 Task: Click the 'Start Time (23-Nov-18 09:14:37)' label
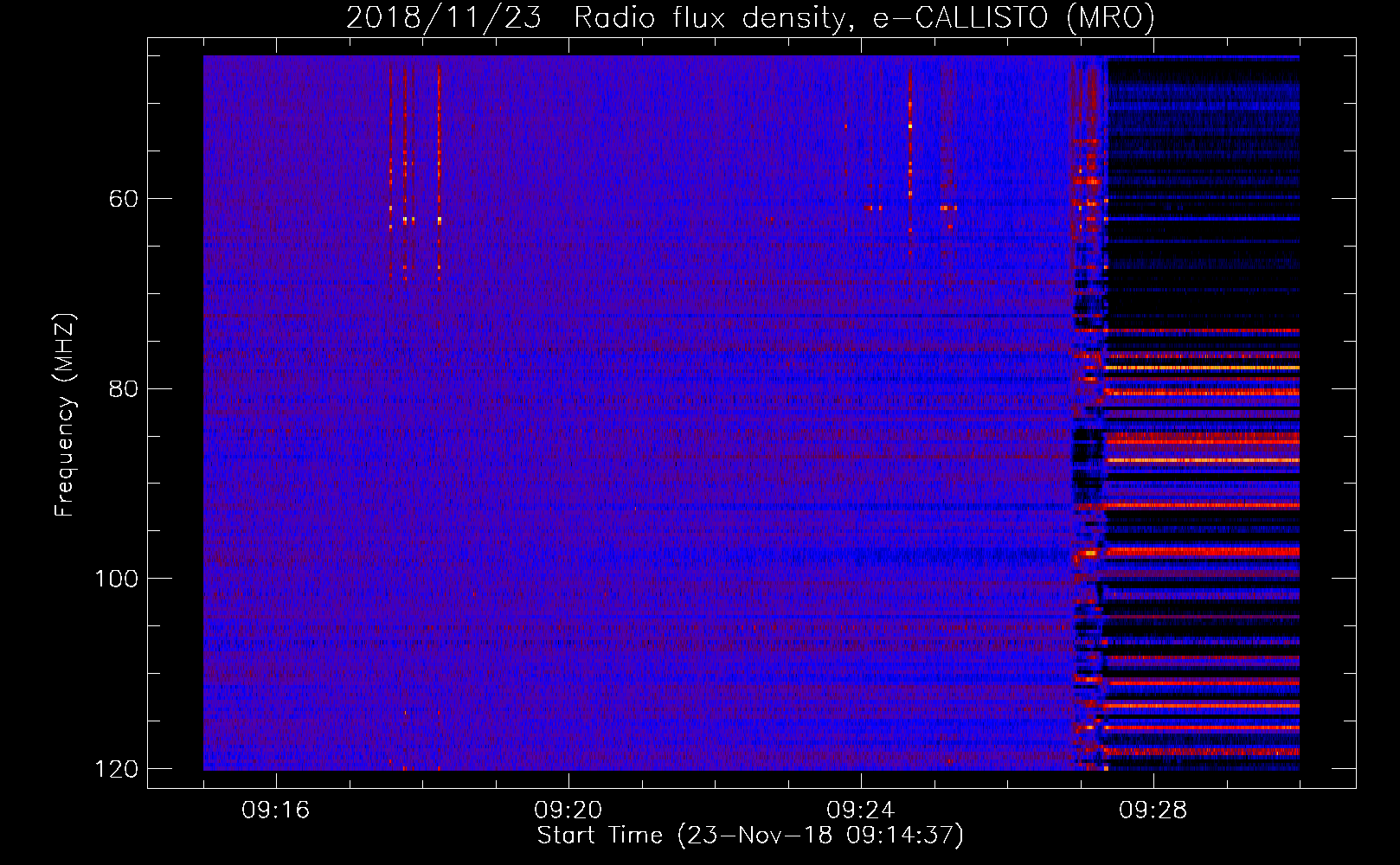click(750, 836)
